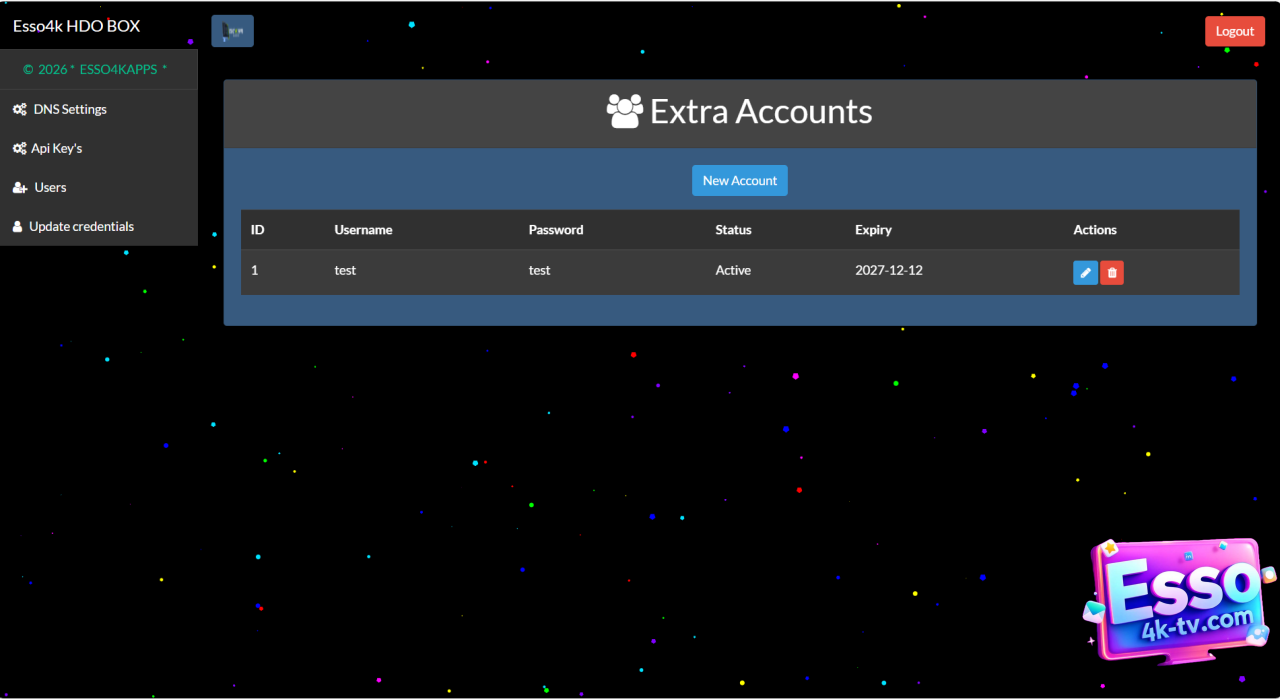
Task: Click the Expiry column header
Action: 873,230
